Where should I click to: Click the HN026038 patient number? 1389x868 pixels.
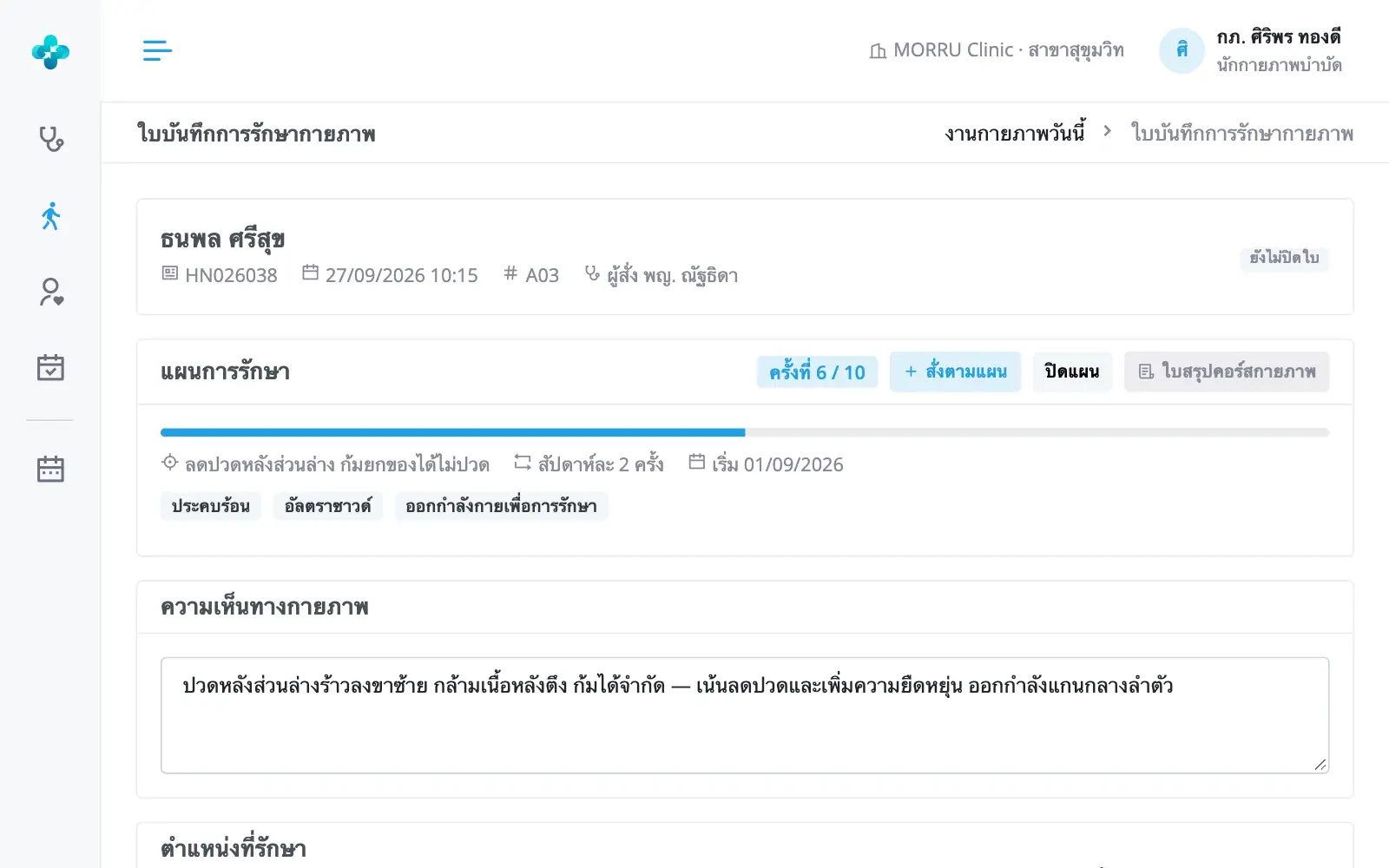[231, 275]
